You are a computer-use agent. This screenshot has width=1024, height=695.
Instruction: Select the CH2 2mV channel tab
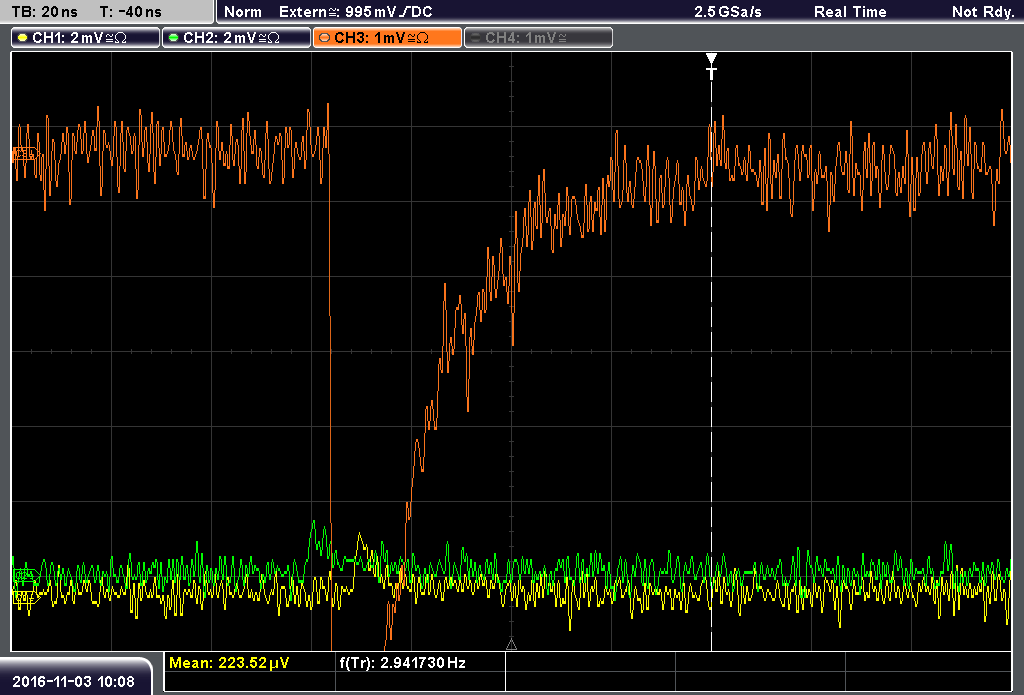[x=236, y=38]
